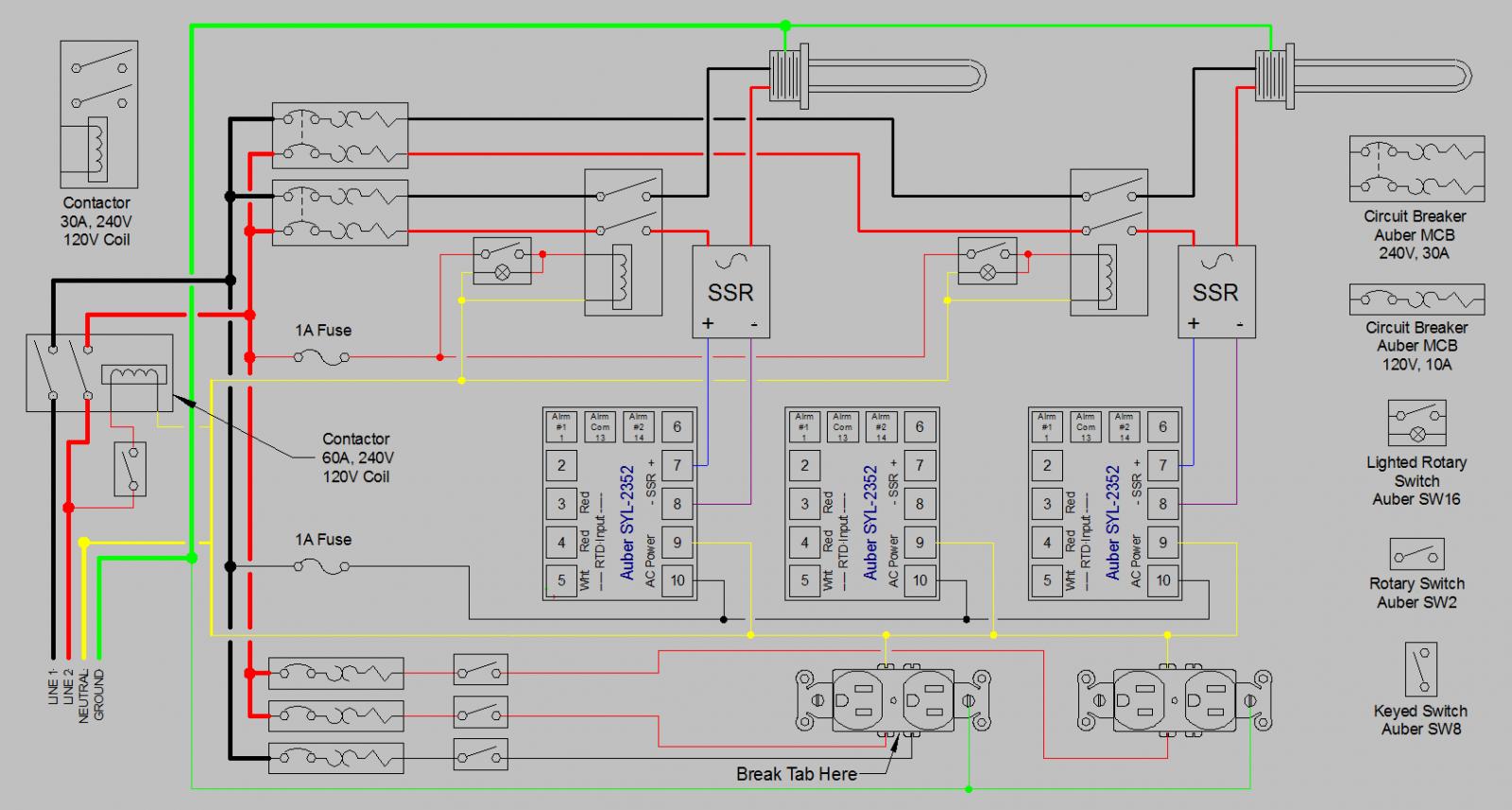Click the "LINE 2" wire label

coord(68,687)
